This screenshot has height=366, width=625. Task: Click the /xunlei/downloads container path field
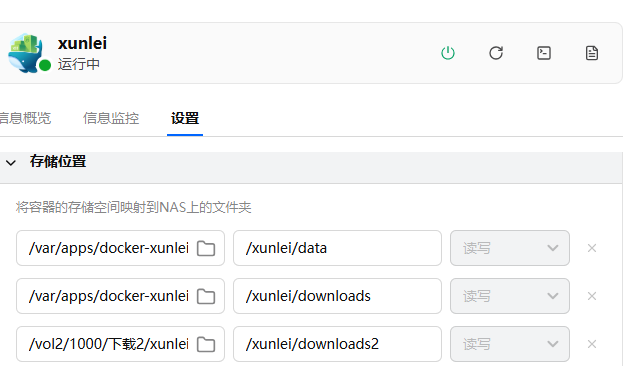337,296
